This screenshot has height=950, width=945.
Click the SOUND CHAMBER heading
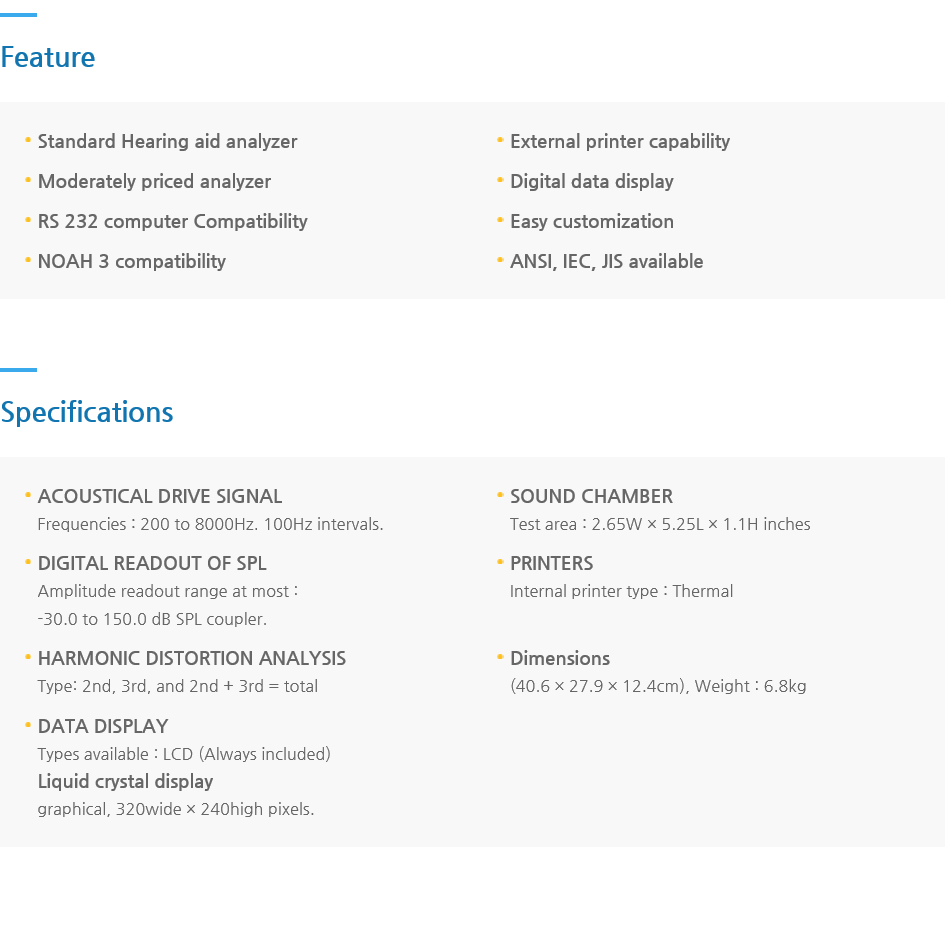tap(591, 496)
